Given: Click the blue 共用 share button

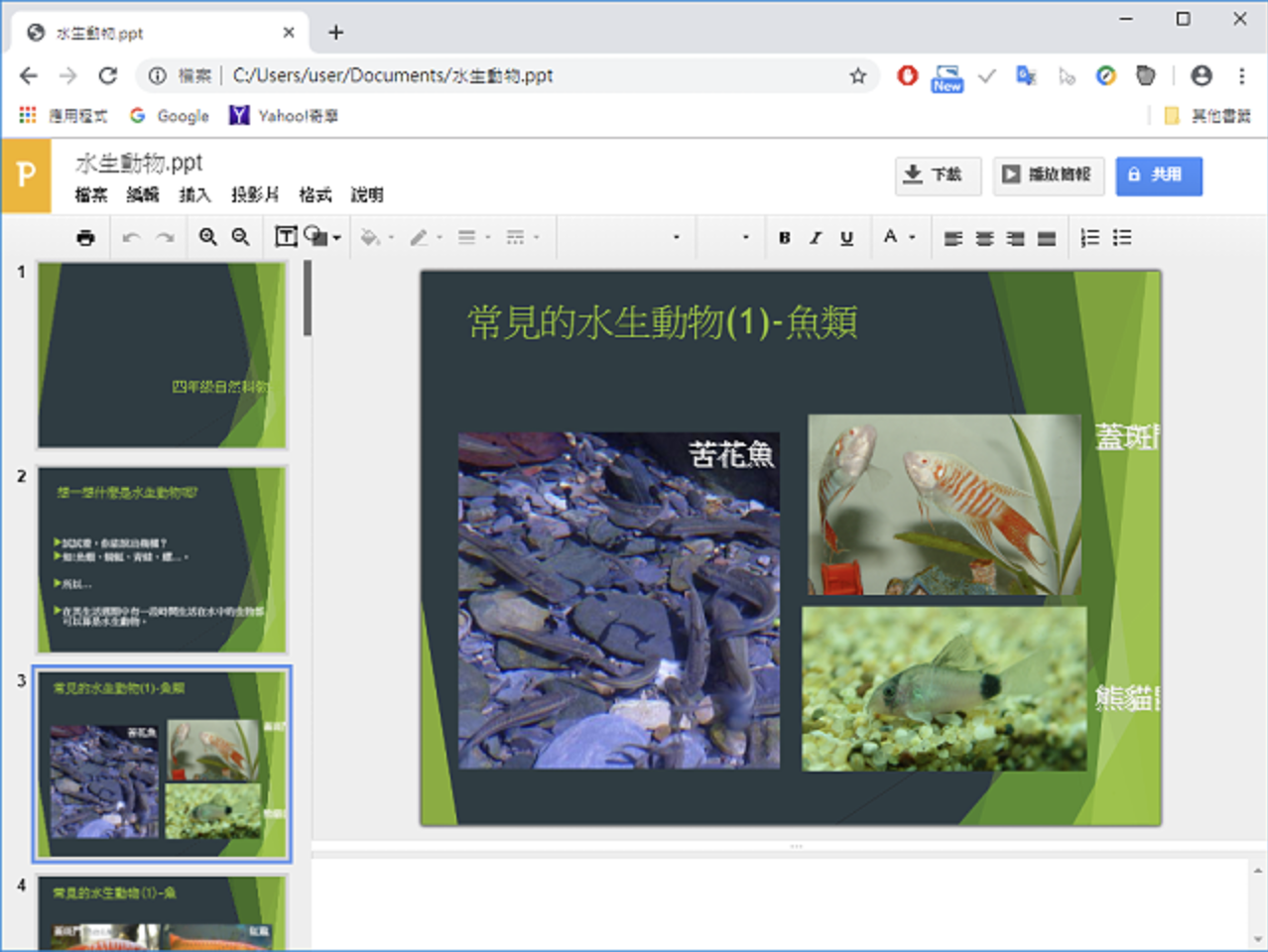Looking at the screenshot, I should coord(1159,176).
